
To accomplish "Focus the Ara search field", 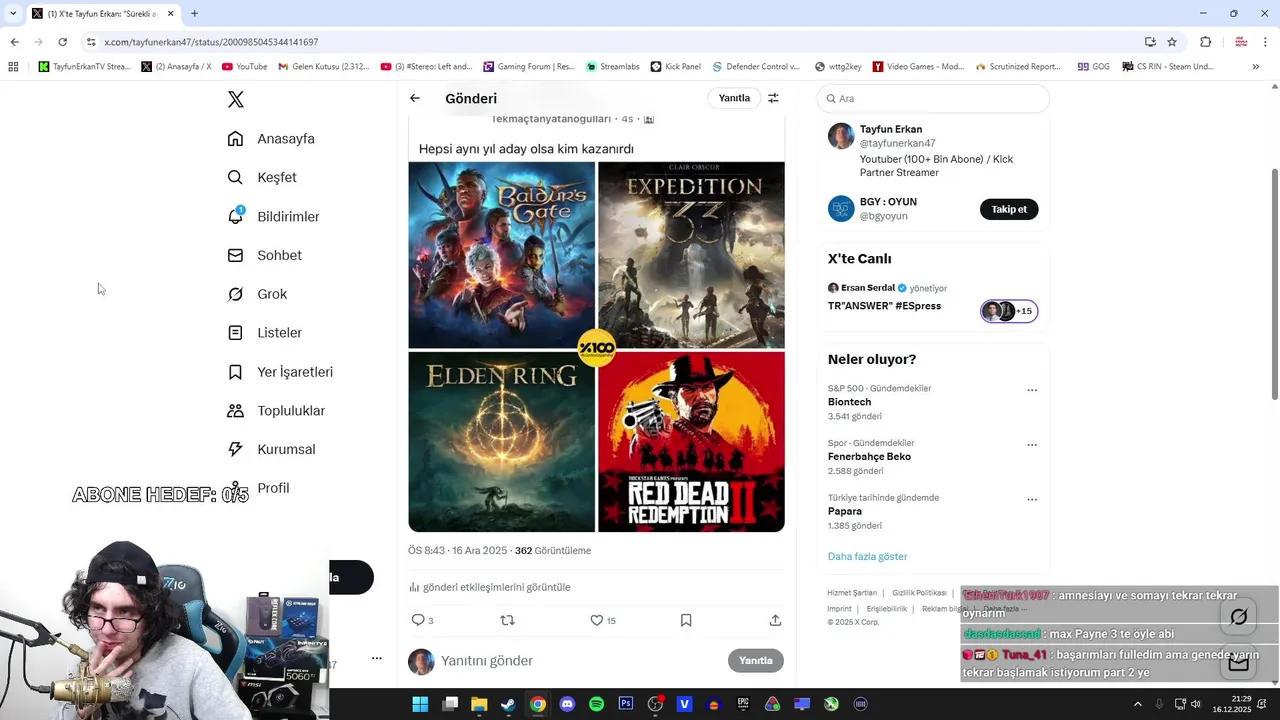I will coord(933,98).
